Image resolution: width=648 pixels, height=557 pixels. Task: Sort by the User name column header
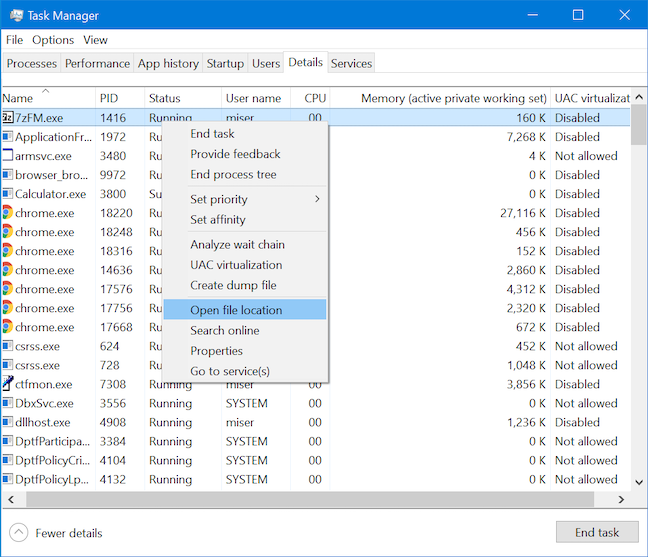click(256, 98)
